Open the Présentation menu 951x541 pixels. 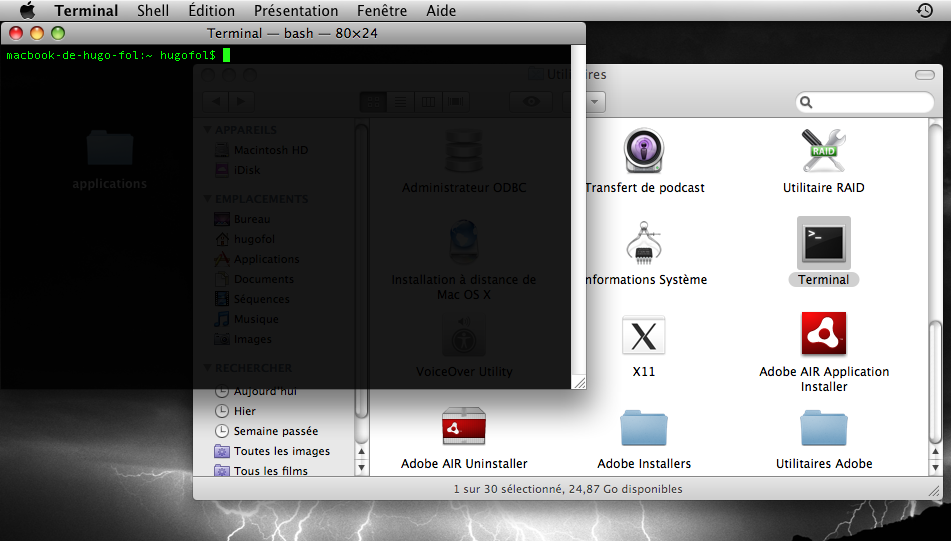[296, 10]
